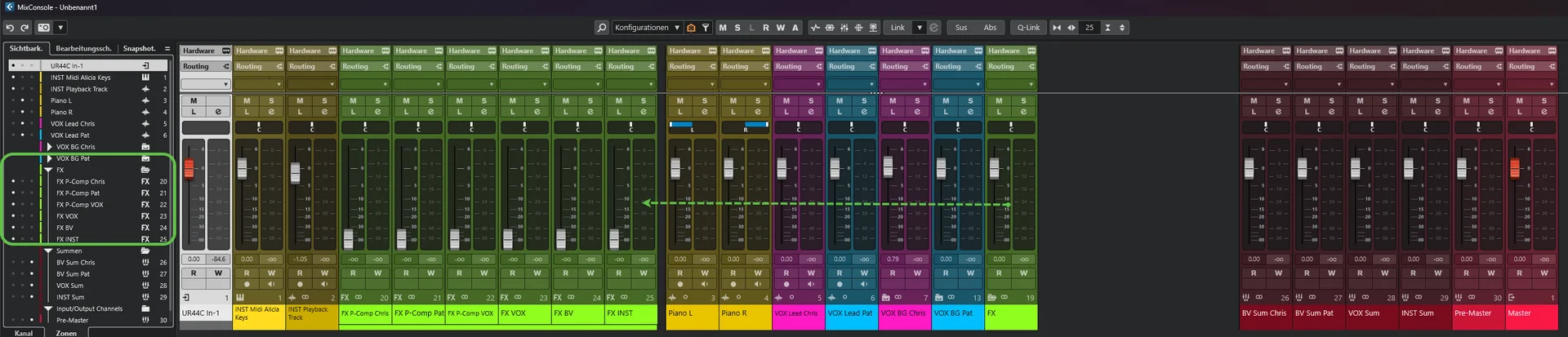Expand the VOX BG Chris folder

click(49, 147)
